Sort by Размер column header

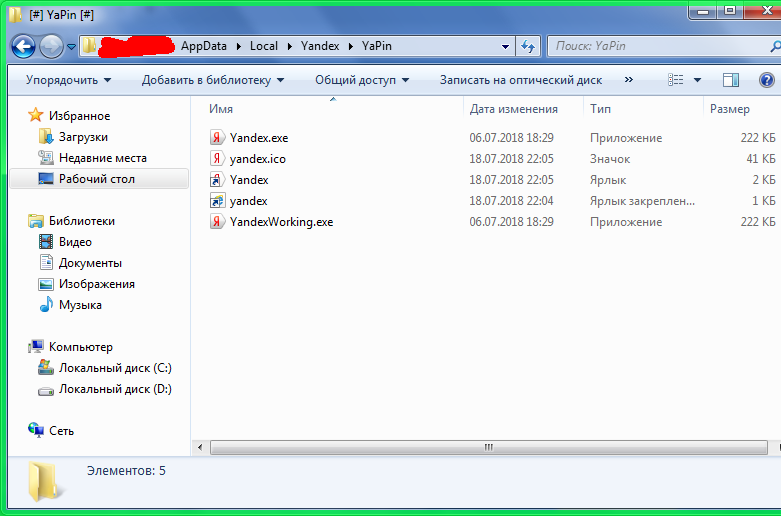(742, 109)
